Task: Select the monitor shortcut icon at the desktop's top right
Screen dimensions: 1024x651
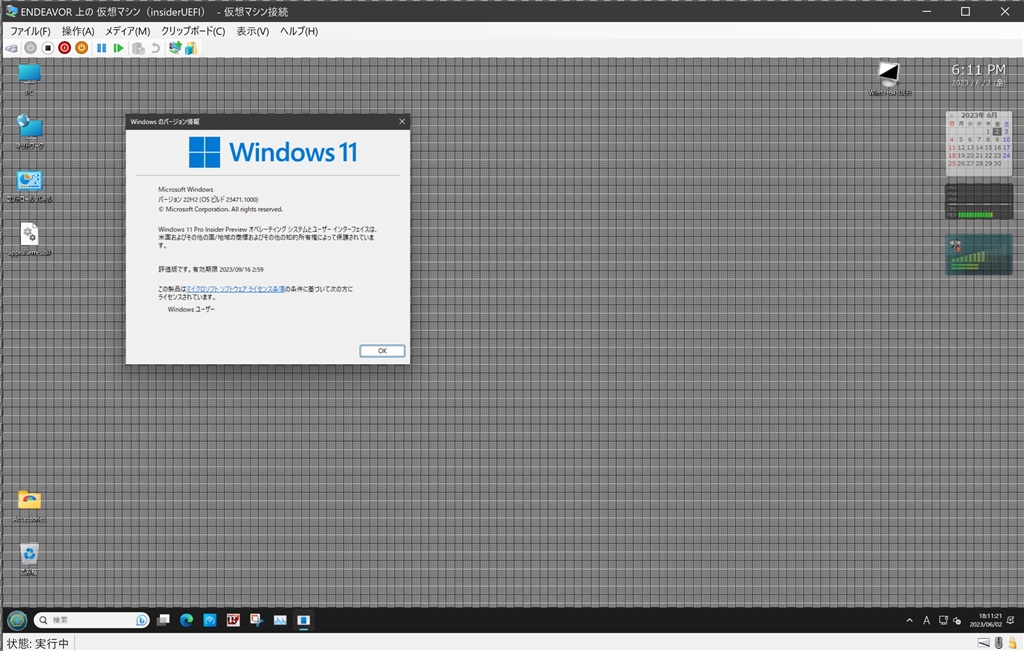Action: coord(889,79)
